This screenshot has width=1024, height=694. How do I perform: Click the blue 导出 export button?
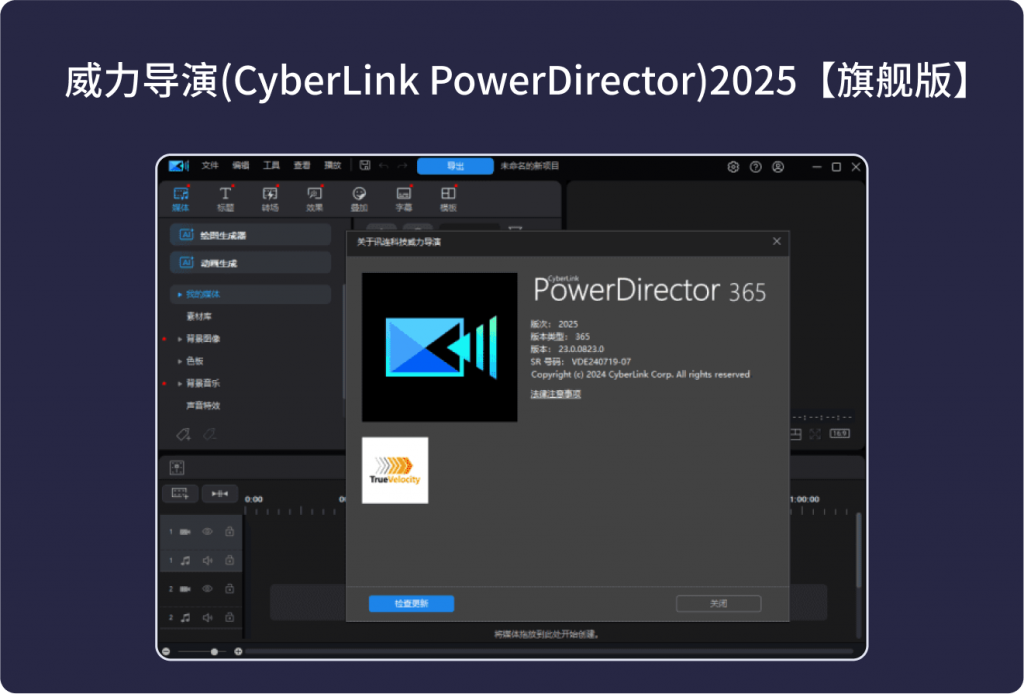[x=455, y=166]
